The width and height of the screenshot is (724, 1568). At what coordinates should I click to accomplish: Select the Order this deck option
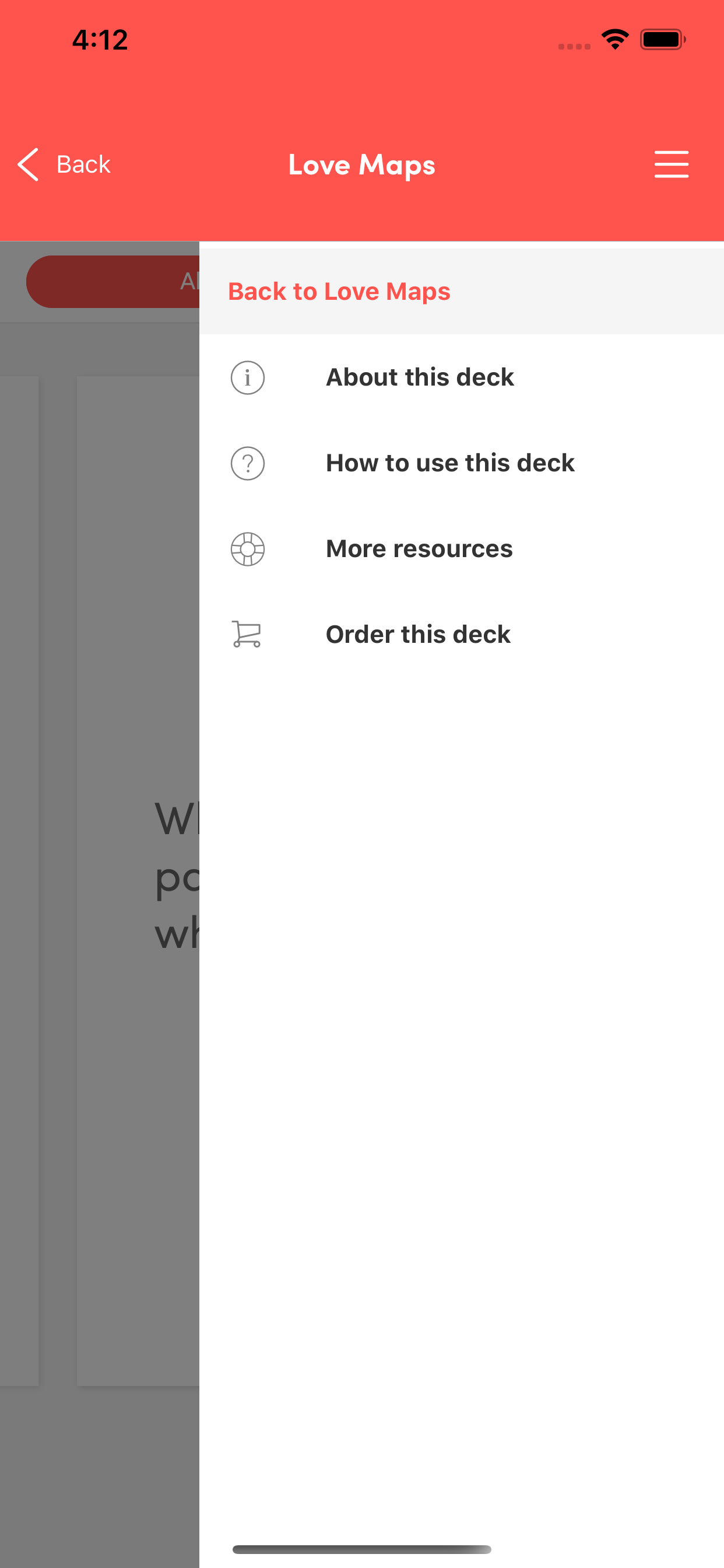418,634
